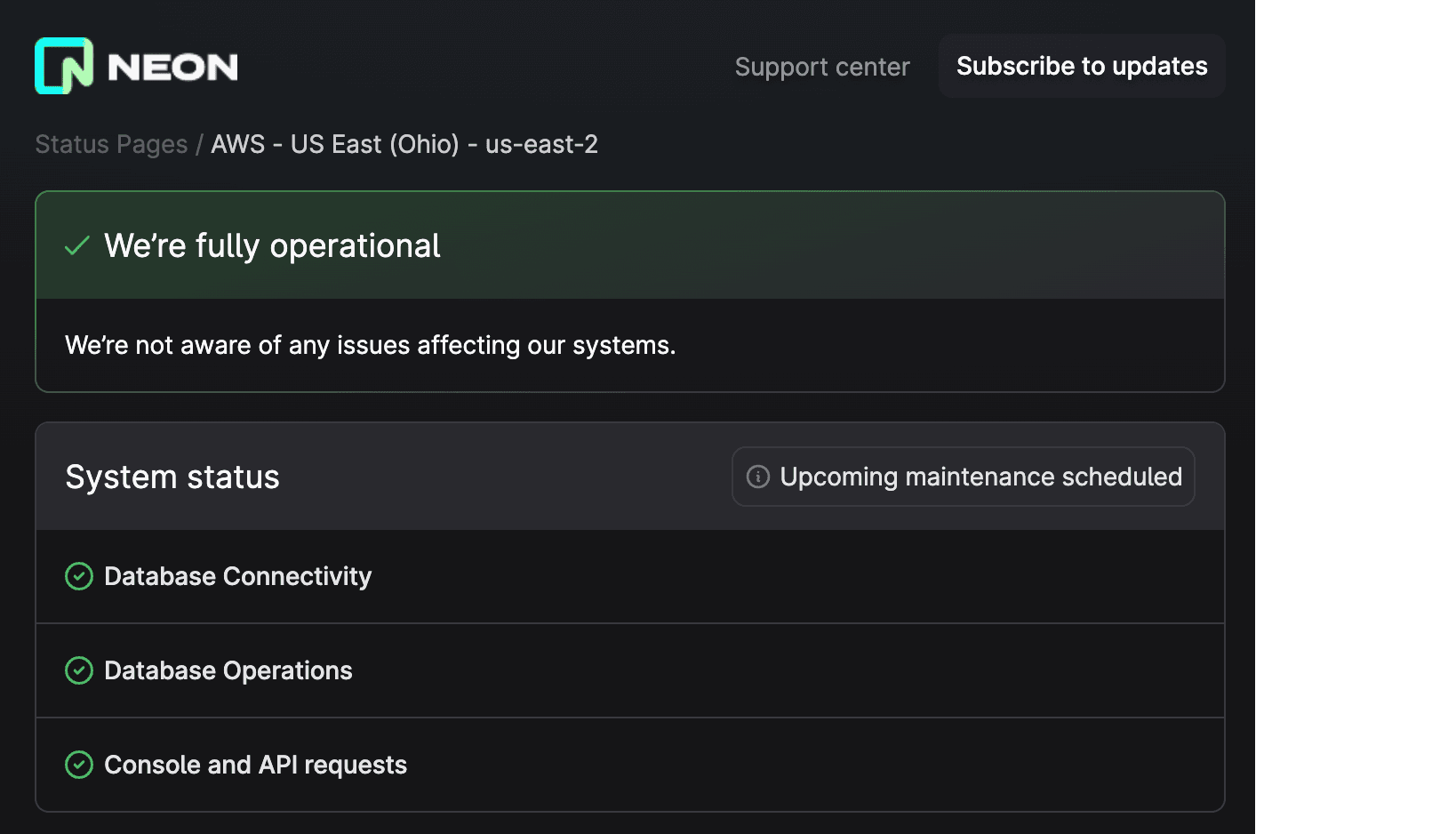Select the AWS - US East (Ohio) breadcrumb
Screen dimensions: 1456x834
pyautogui.click(x=404, y=143)
